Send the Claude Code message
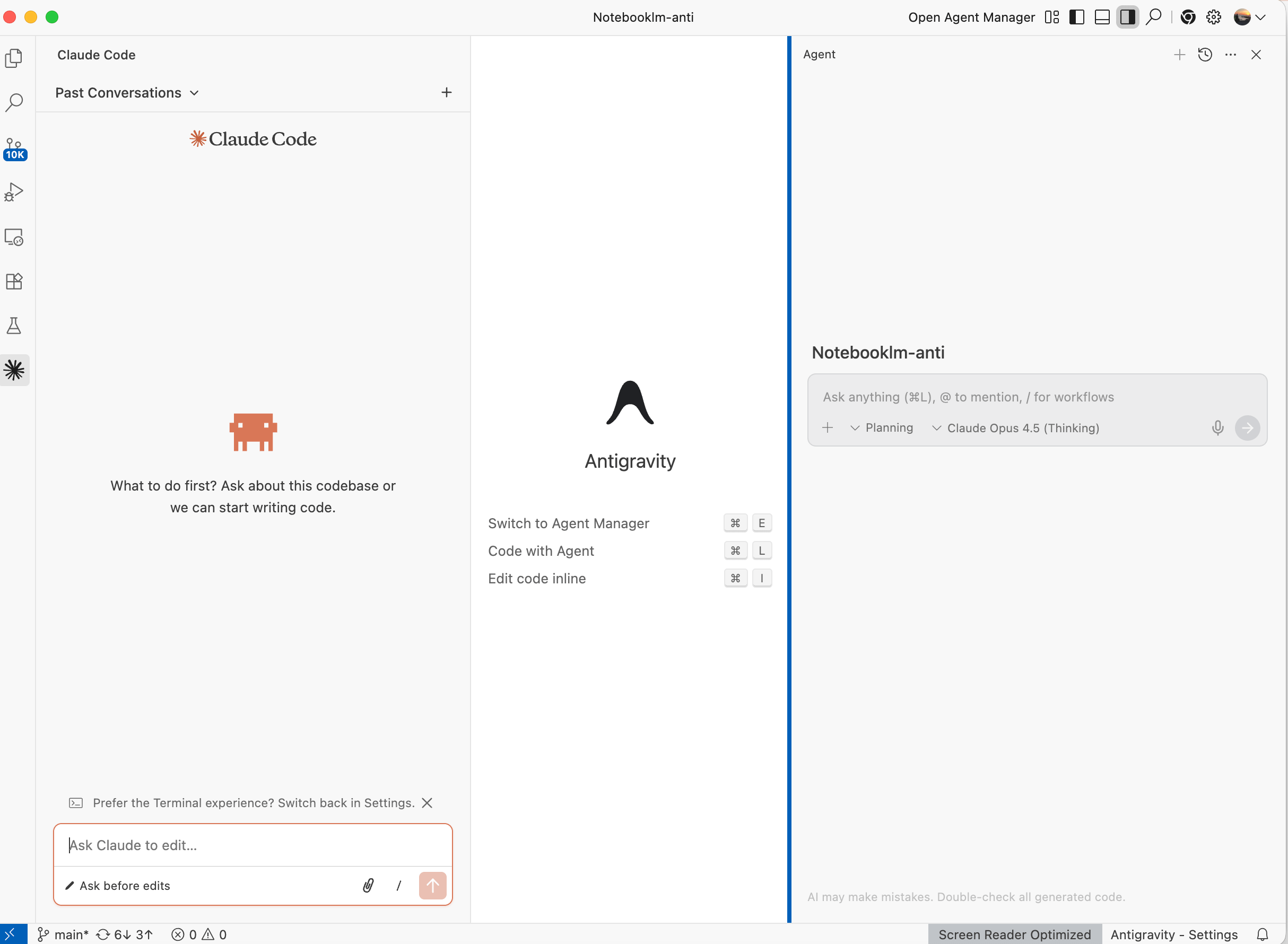The image size is (1288, 944). pos(432,886)
